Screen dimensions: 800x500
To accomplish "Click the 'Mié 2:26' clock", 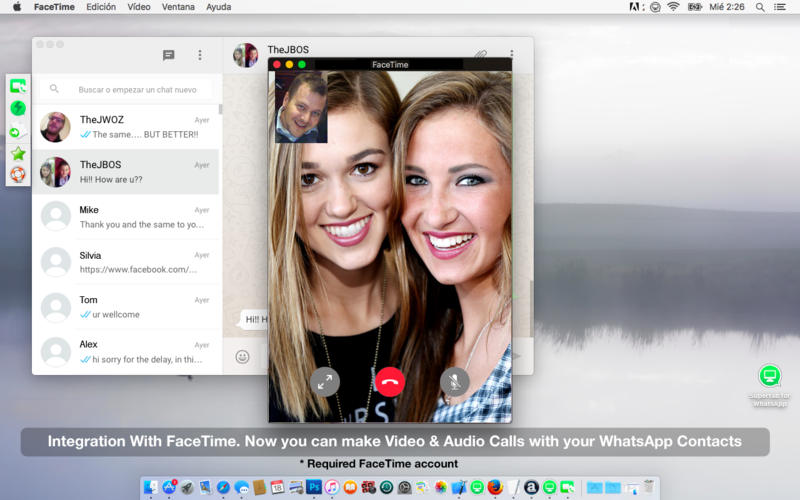I will click(727, 7).
